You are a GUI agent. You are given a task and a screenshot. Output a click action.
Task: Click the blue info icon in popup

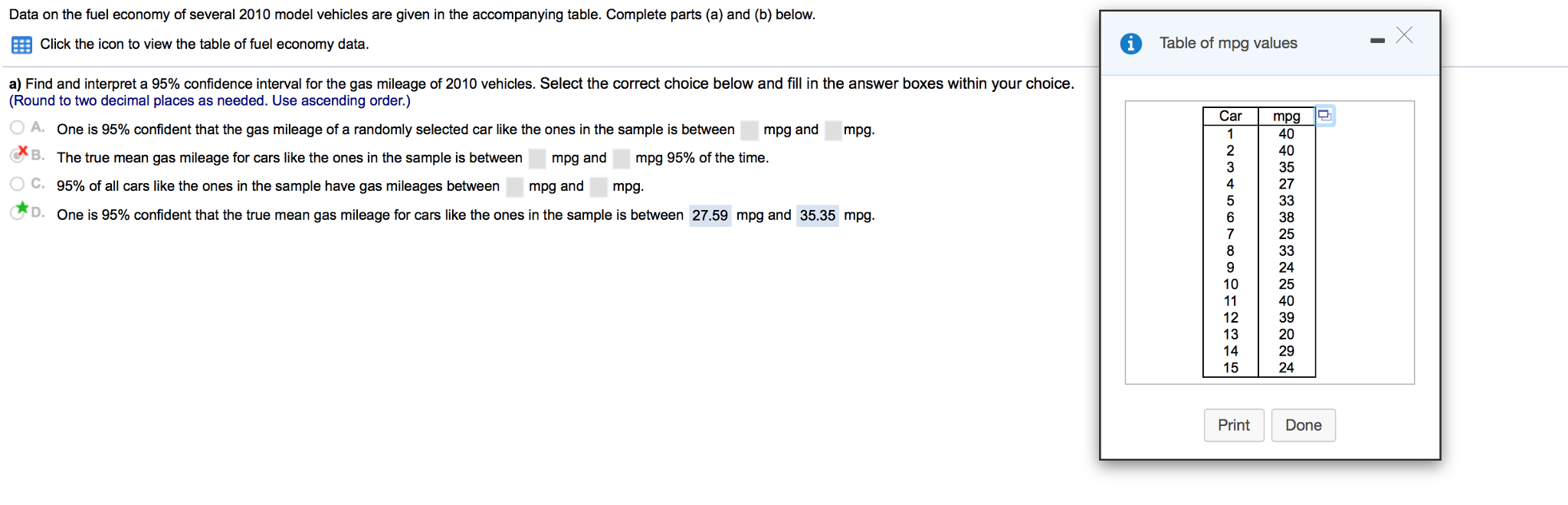tap(1130, 44)
